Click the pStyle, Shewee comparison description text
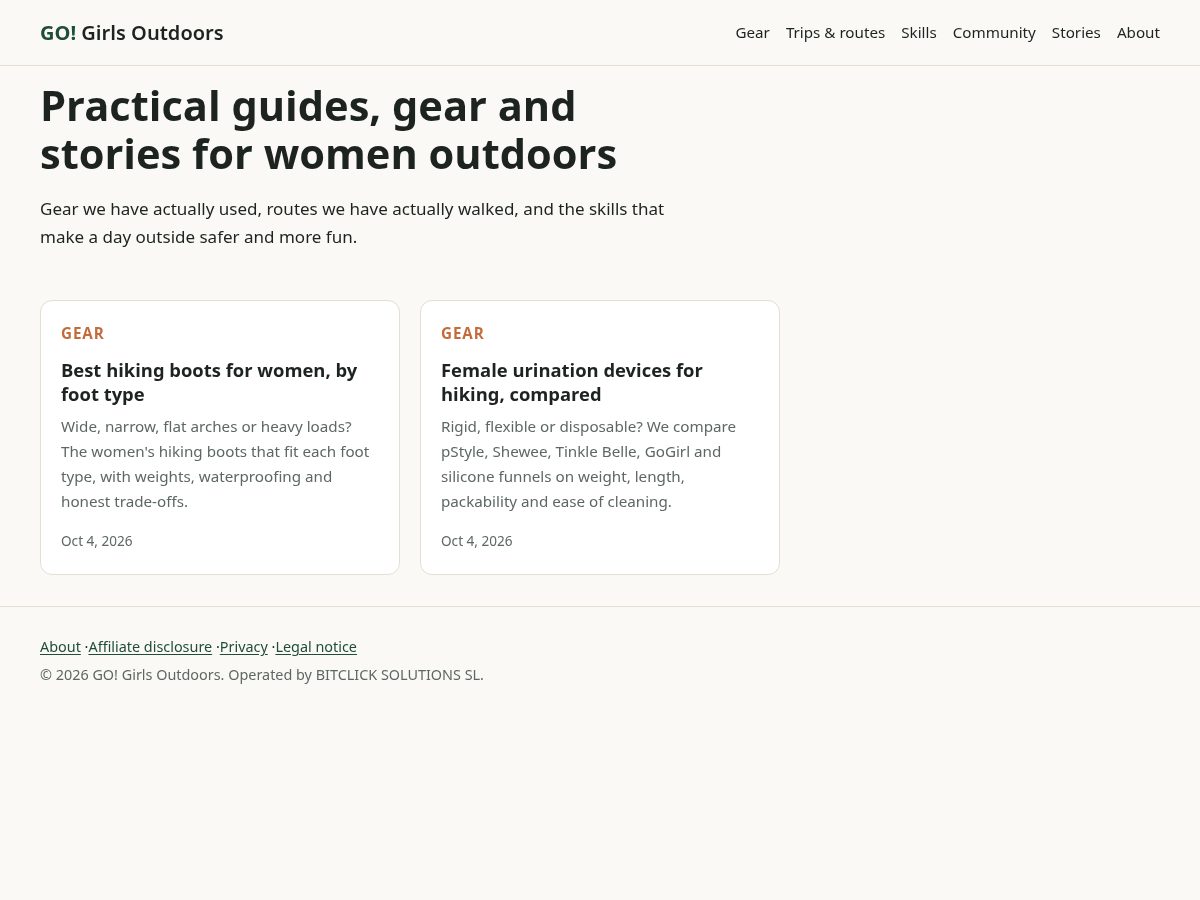 589,464
